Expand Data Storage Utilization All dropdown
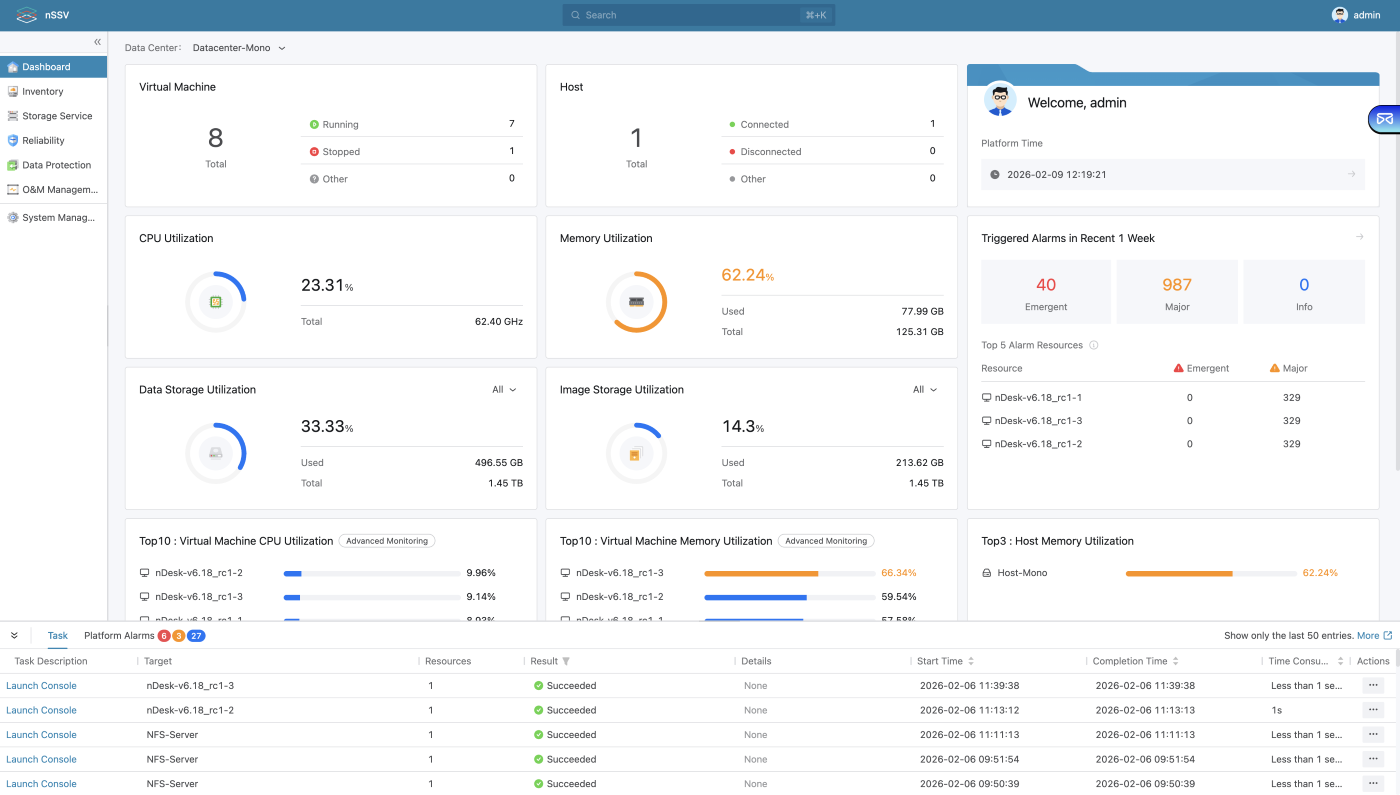This screenshot has height=795, width=1400. point(504,390)
